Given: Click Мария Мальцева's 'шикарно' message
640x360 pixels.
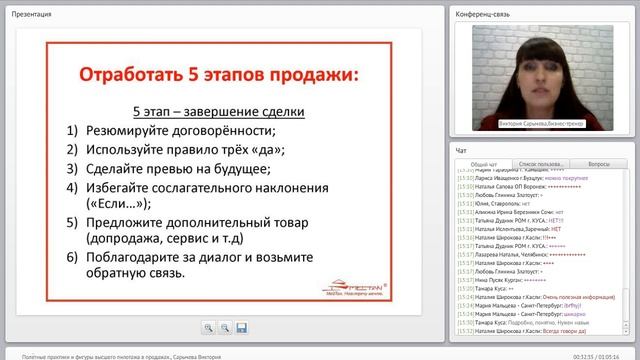Looking at the screenshot, I should click(x=522, y=314).
